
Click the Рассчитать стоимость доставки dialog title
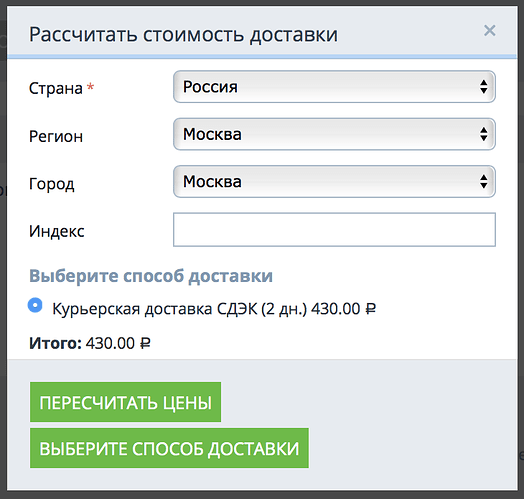pyautogui.click(x=183, y=34)
